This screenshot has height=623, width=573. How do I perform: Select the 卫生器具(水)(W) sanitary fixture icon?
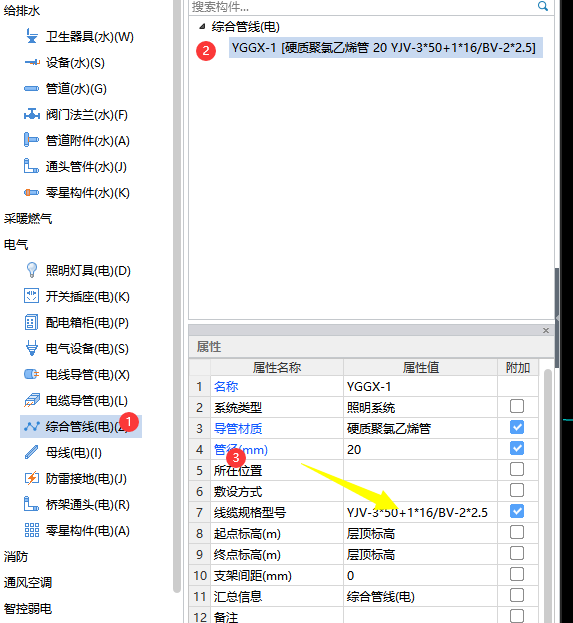[x=32, y=37]
